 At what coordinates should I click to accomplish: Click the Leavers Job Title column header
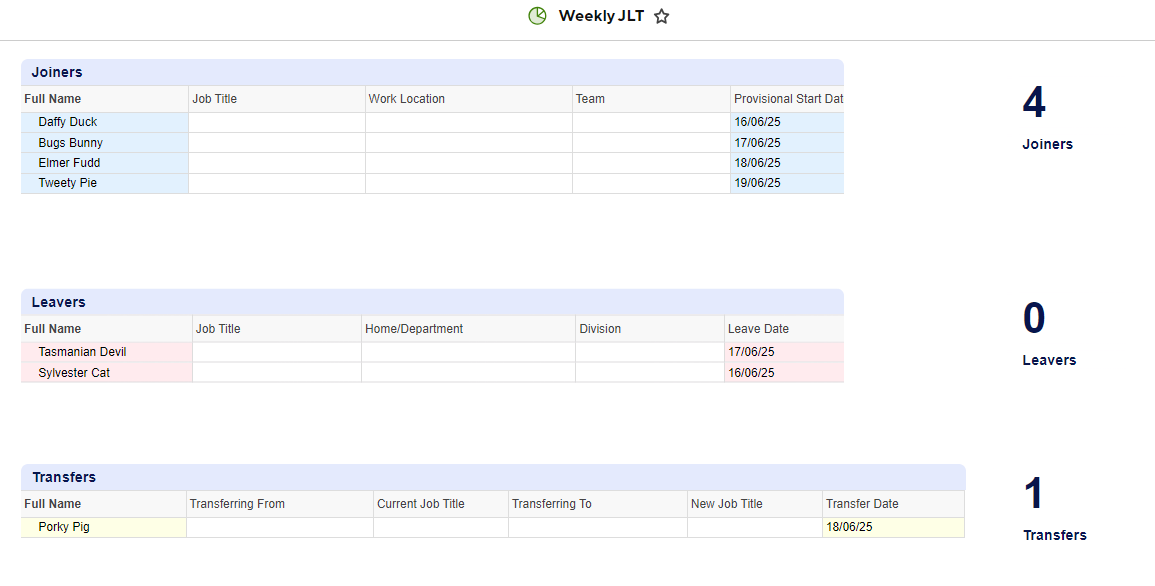277,328
